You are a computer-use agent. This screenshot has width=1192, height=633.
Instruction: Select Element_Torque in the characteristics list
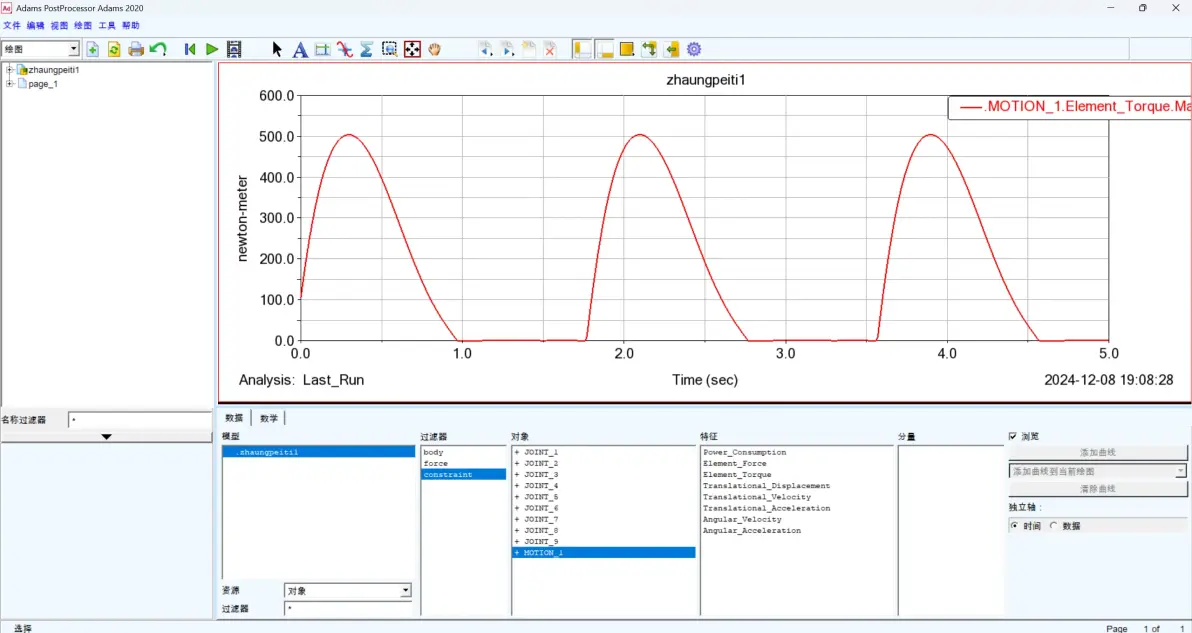click(737, 474)
